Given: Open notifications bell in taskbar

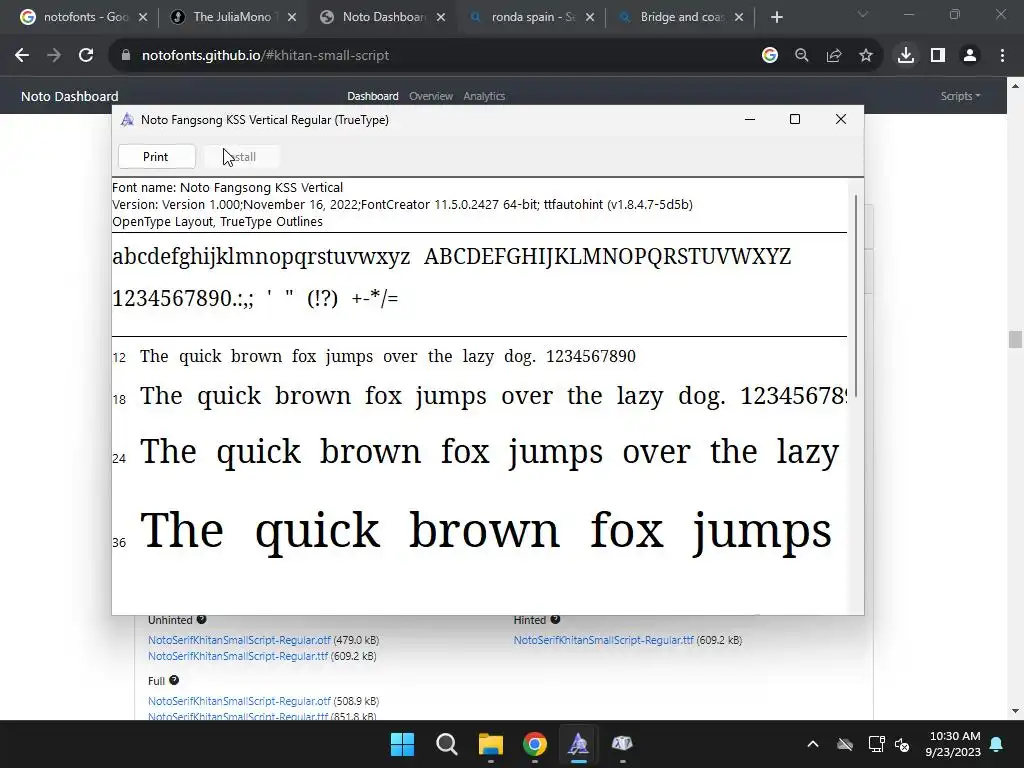Looking at the screenshot, I should [997, 744].
